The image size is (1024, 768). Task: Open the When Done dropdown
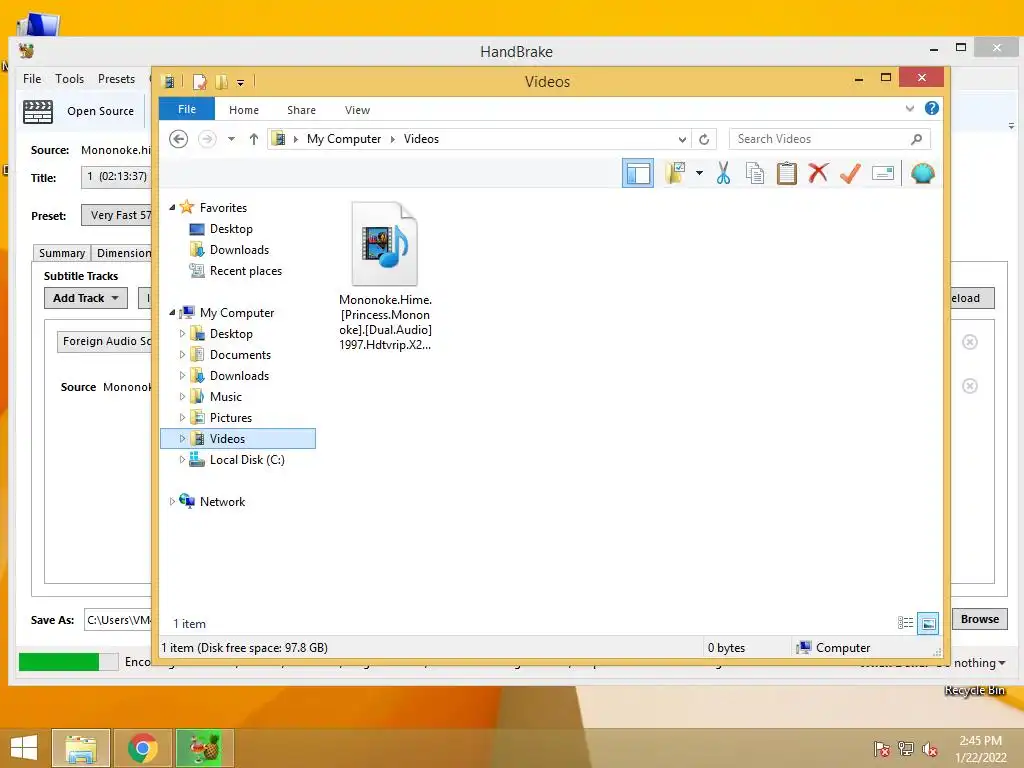pyautogui.click(x=979, y=663)
